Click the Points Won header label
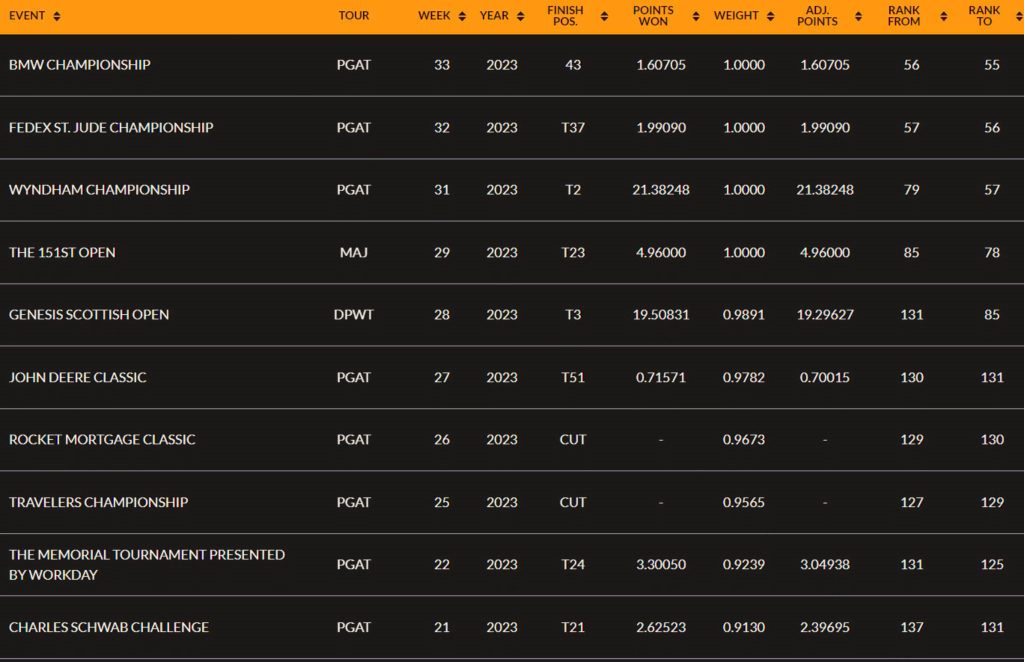Viewport: 1024px width, 662px height. 653,16
